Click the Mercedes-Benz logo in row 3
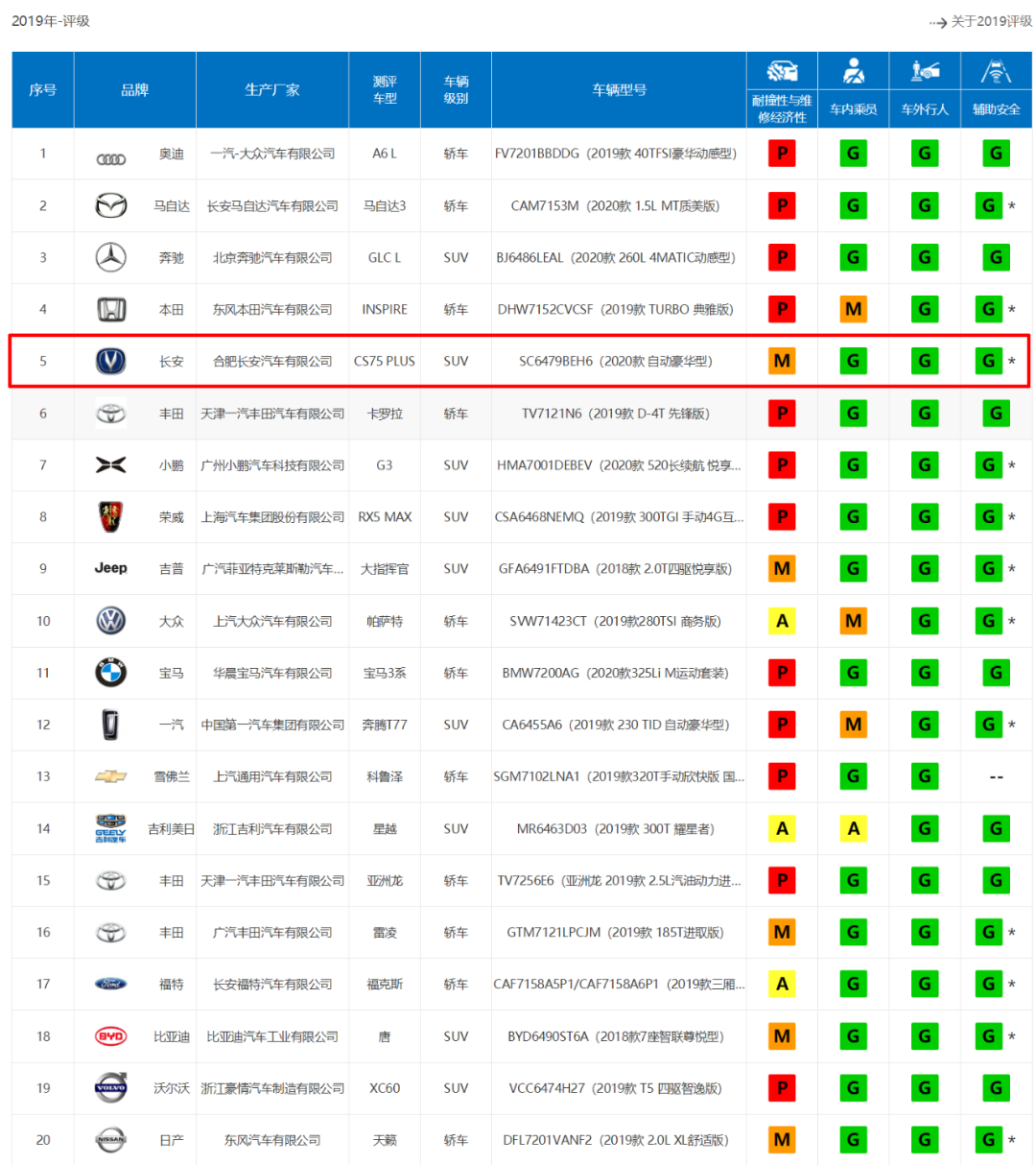The height and width of the screenshot is (1165, 1036). pos(111,257)
